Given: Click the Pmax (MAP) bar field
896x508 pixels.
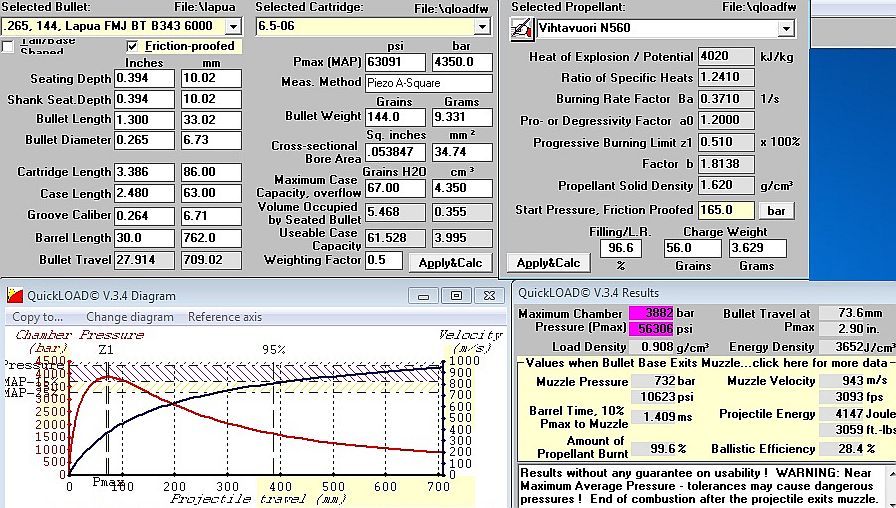Looking at the screenshot, I should tap(462, 62).
